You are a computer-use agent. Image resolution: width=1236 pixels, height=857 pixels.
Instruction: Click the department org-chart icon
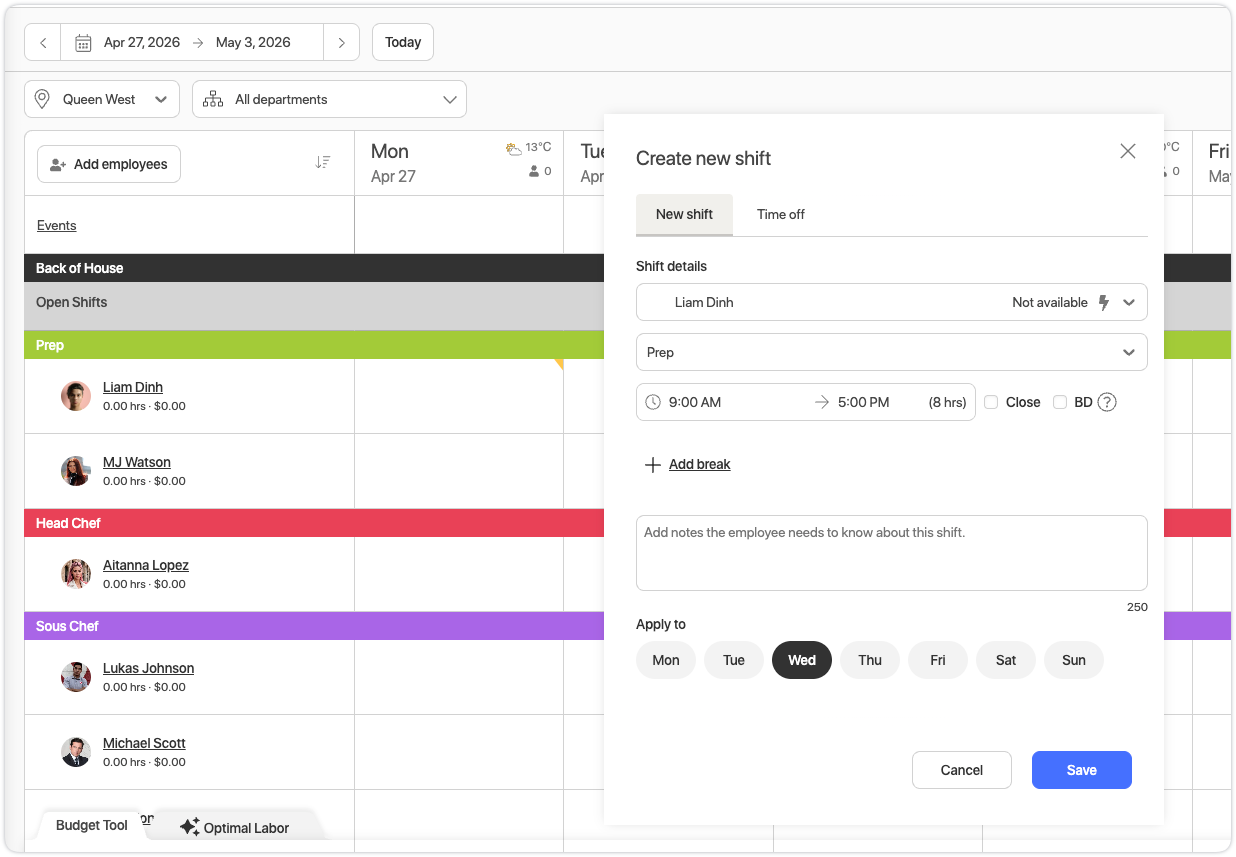211,99
